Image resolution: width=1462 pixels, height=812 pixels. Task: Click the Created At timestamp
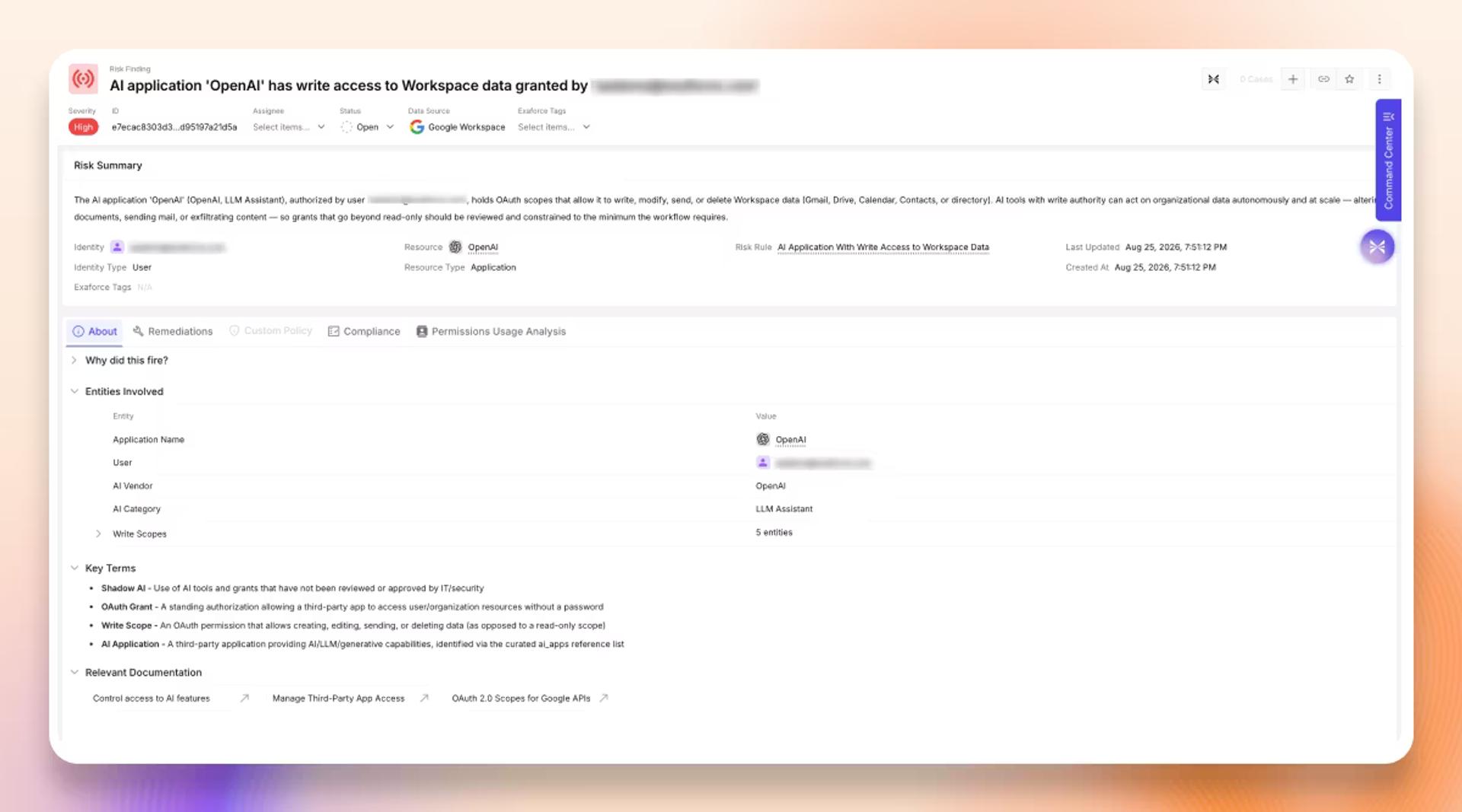[1165, 267]
